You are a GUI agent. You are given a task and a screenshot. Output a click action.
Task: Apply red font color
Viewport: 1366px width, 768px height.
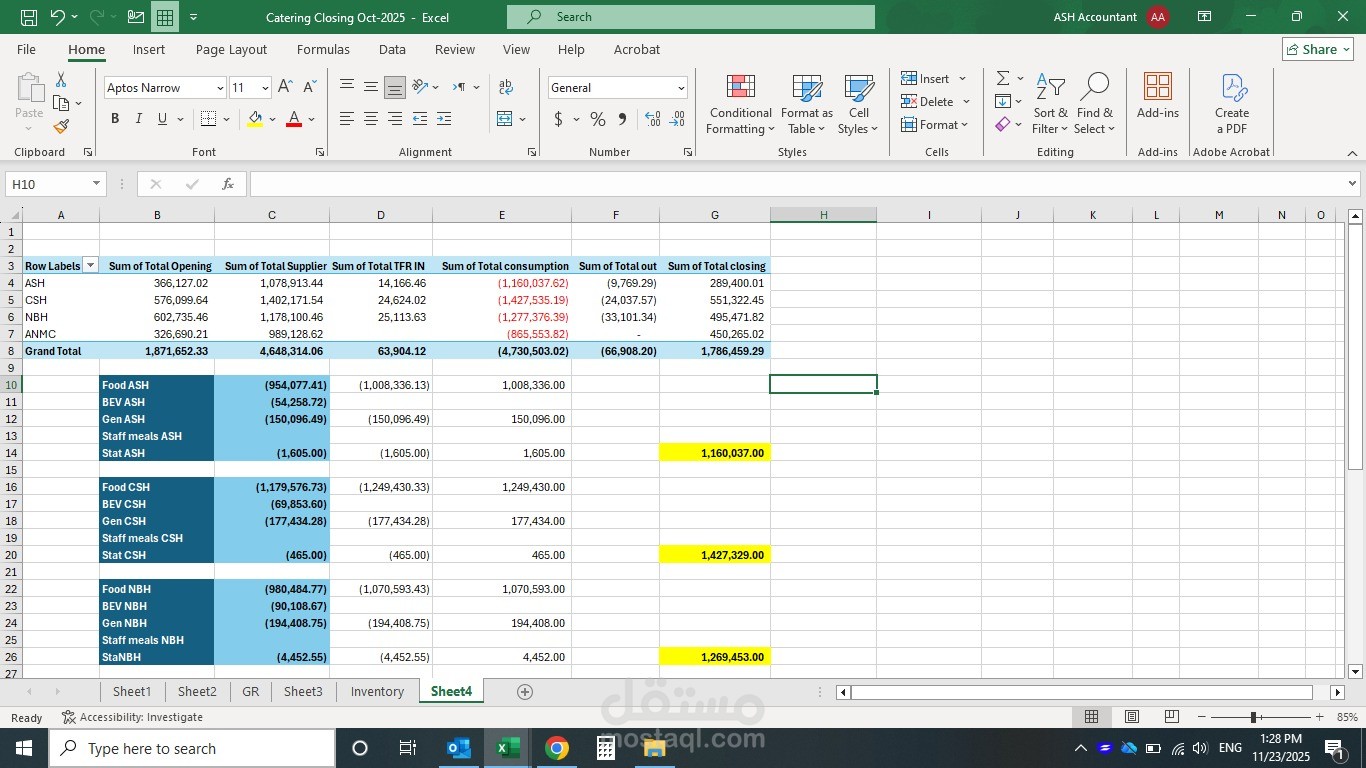click(x=294, y=119)
